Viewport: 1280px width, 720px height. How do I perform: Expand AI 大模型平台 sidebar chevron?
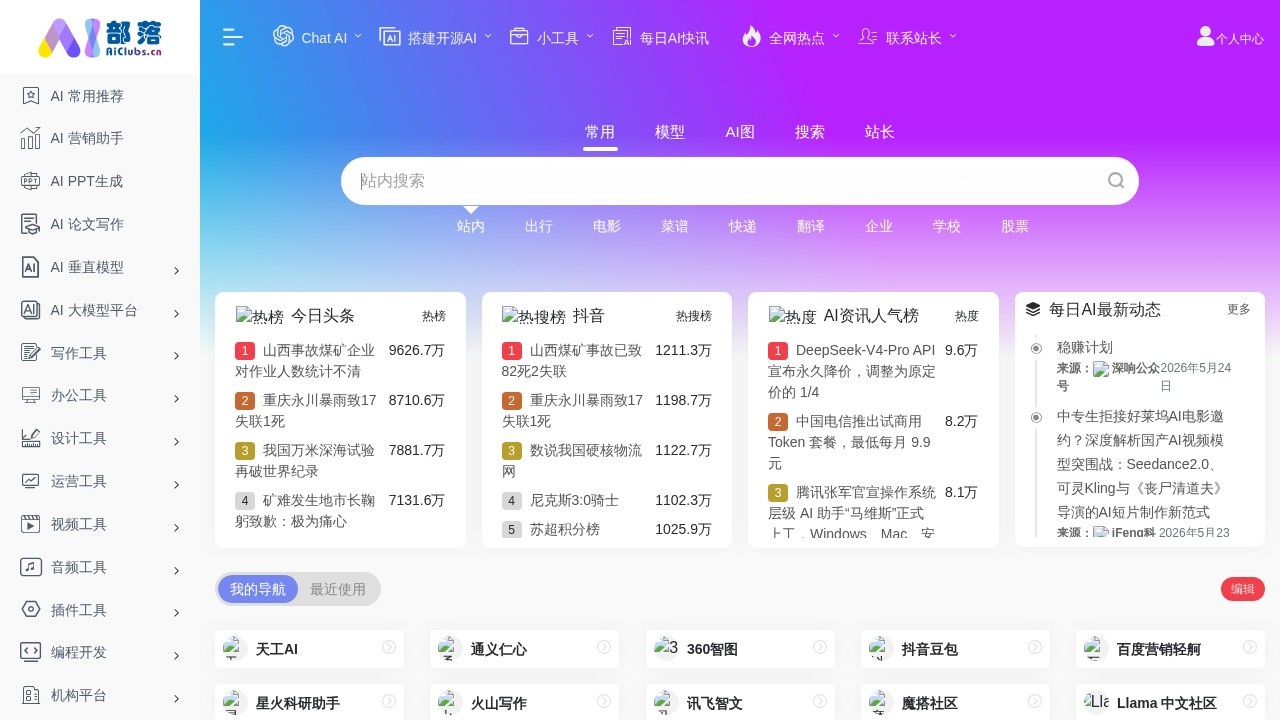click(176, 313)
